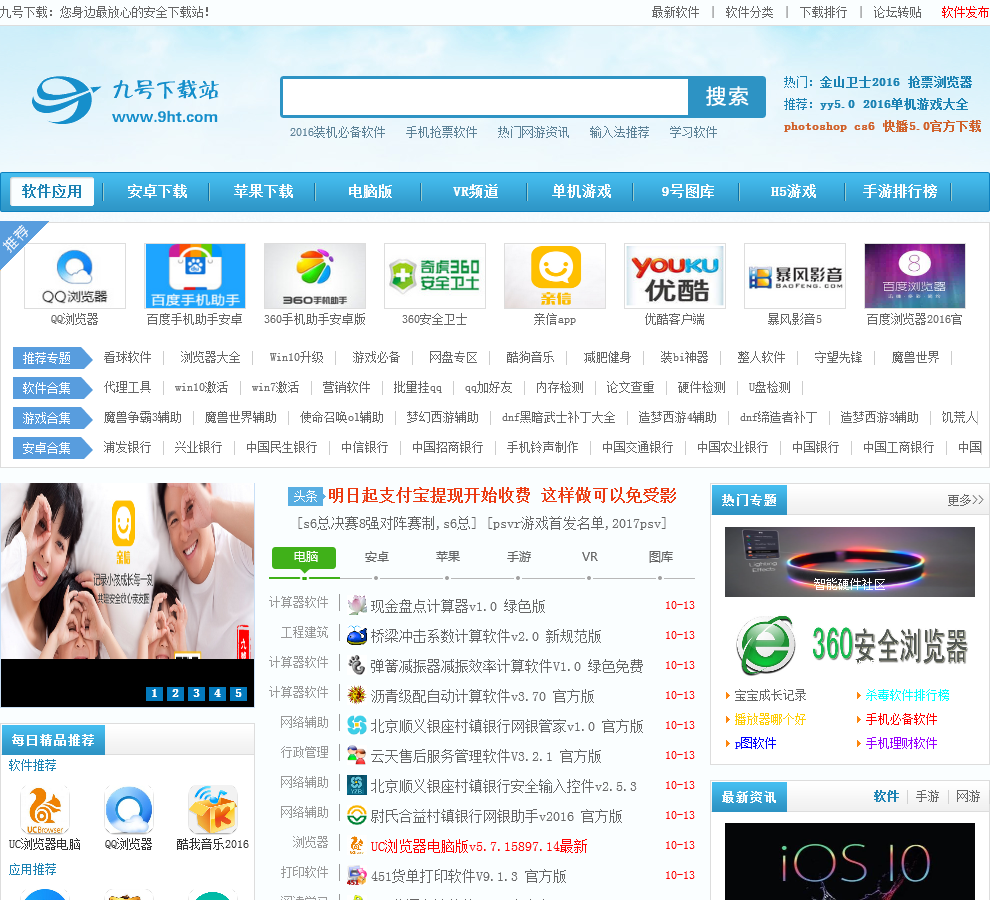The width and height of the screenshot is (990, 900).
Task: Select the 暴风影音5 icon
Action: [794, 276]
